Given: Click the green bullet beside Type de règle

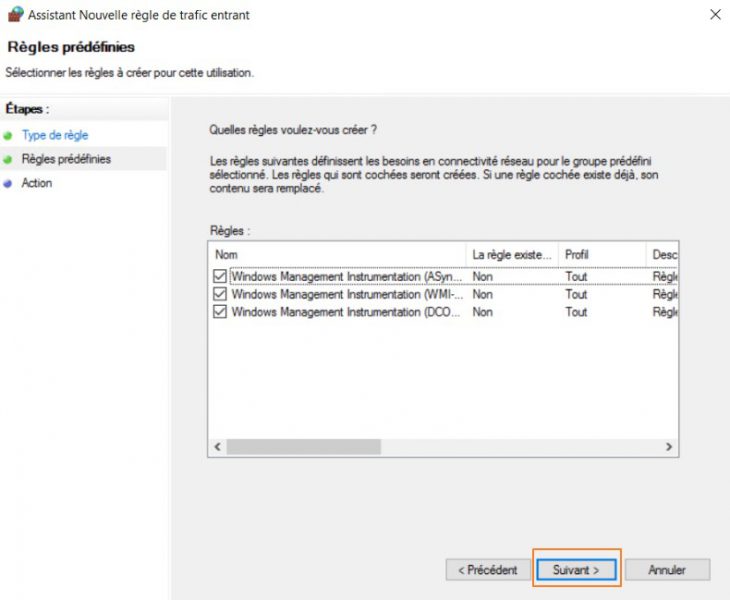Looking at the screenshot, I should (x=9, y=135).
